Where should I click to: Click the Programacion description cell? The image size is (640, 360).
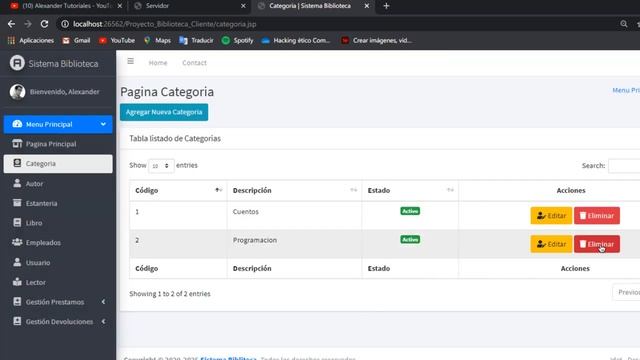(294, 244)
